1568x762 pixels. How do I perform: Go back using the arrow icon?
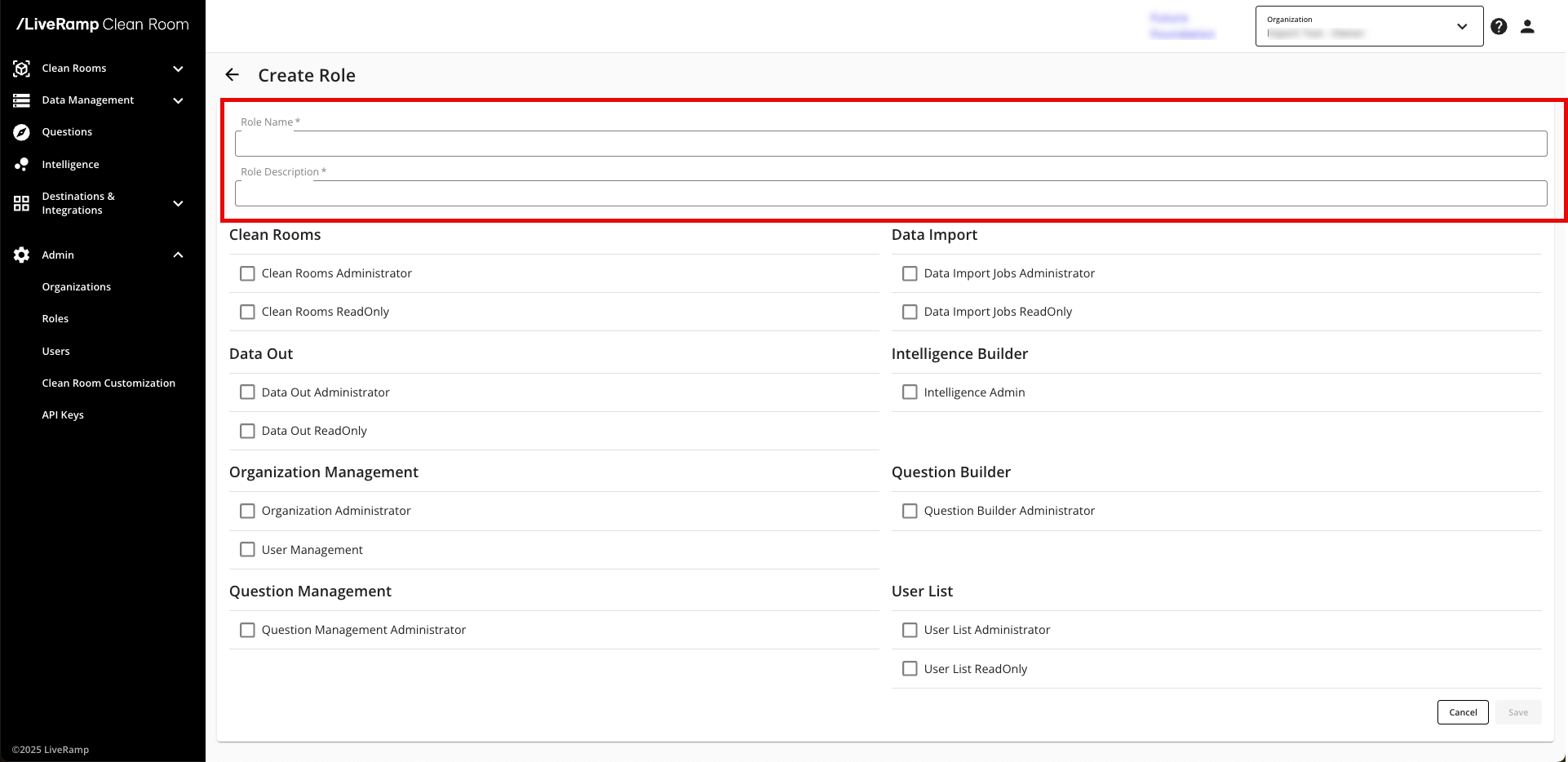coord(233,75)
